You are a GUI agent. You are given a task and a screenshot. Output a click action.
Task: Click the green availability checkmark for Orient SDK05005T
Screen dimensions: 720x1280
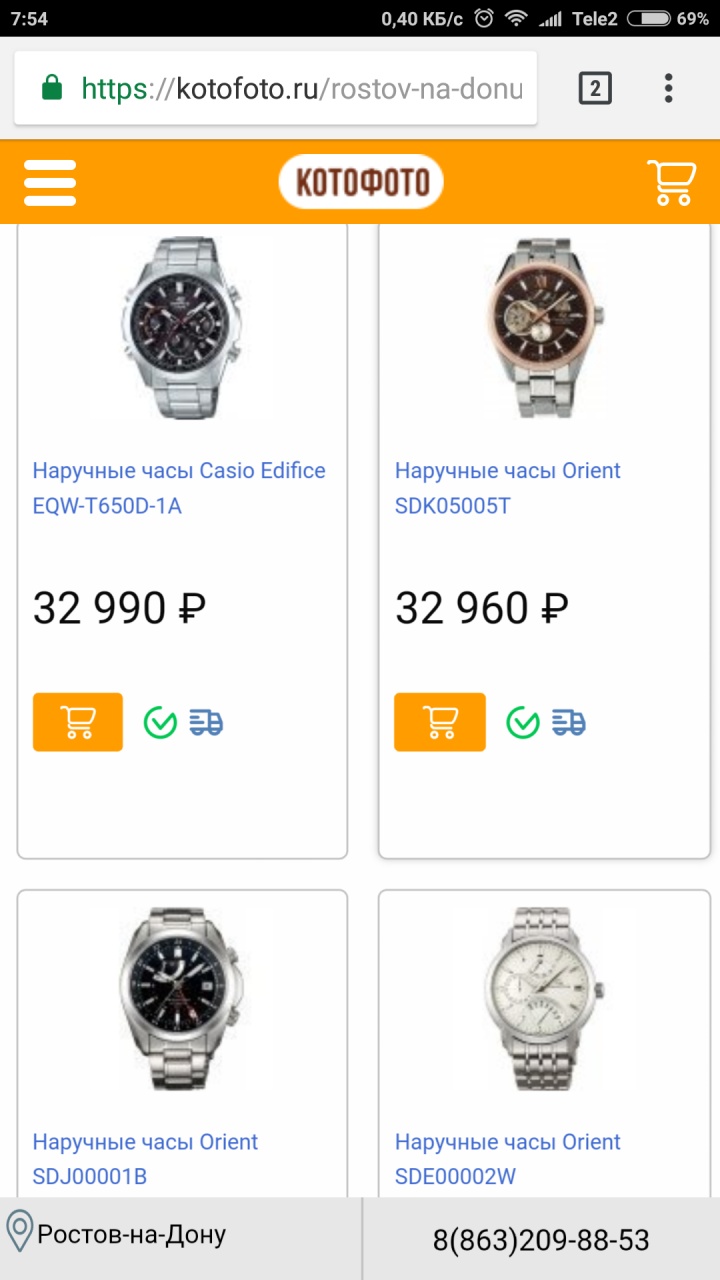tap(522, 722)
